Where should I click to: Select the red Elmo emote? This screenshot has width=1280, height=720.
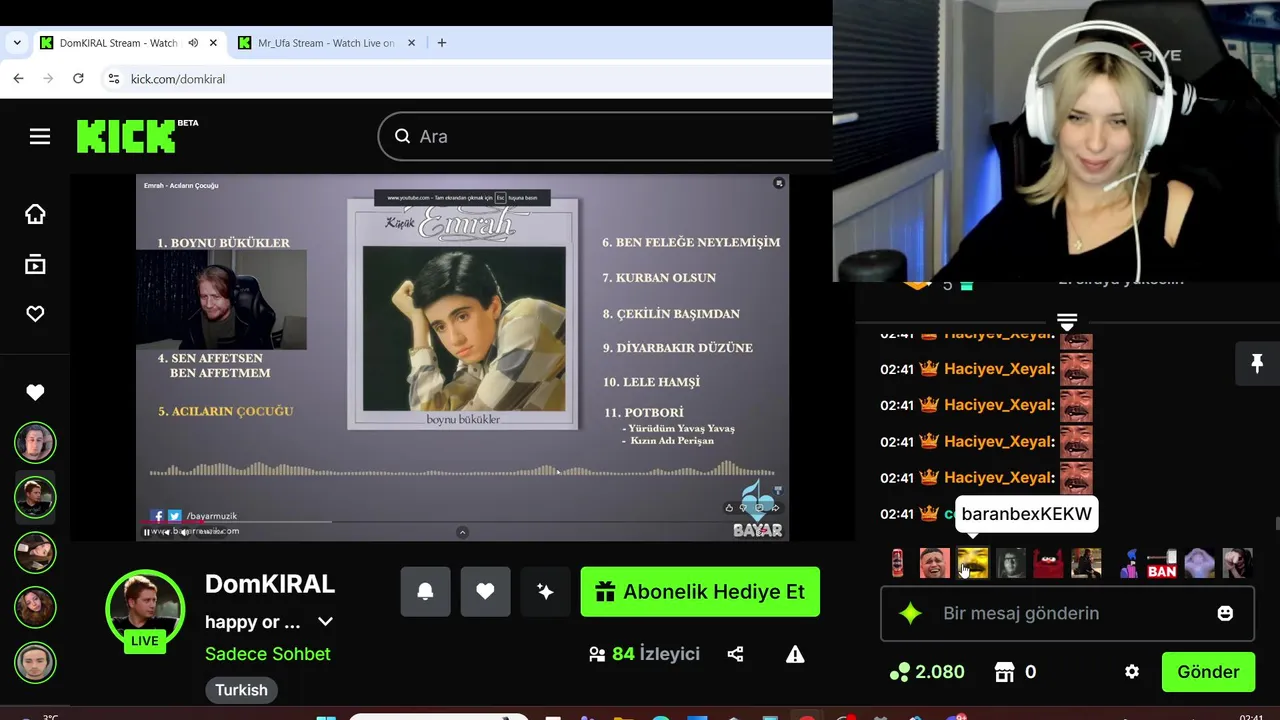pos(1049,563)
